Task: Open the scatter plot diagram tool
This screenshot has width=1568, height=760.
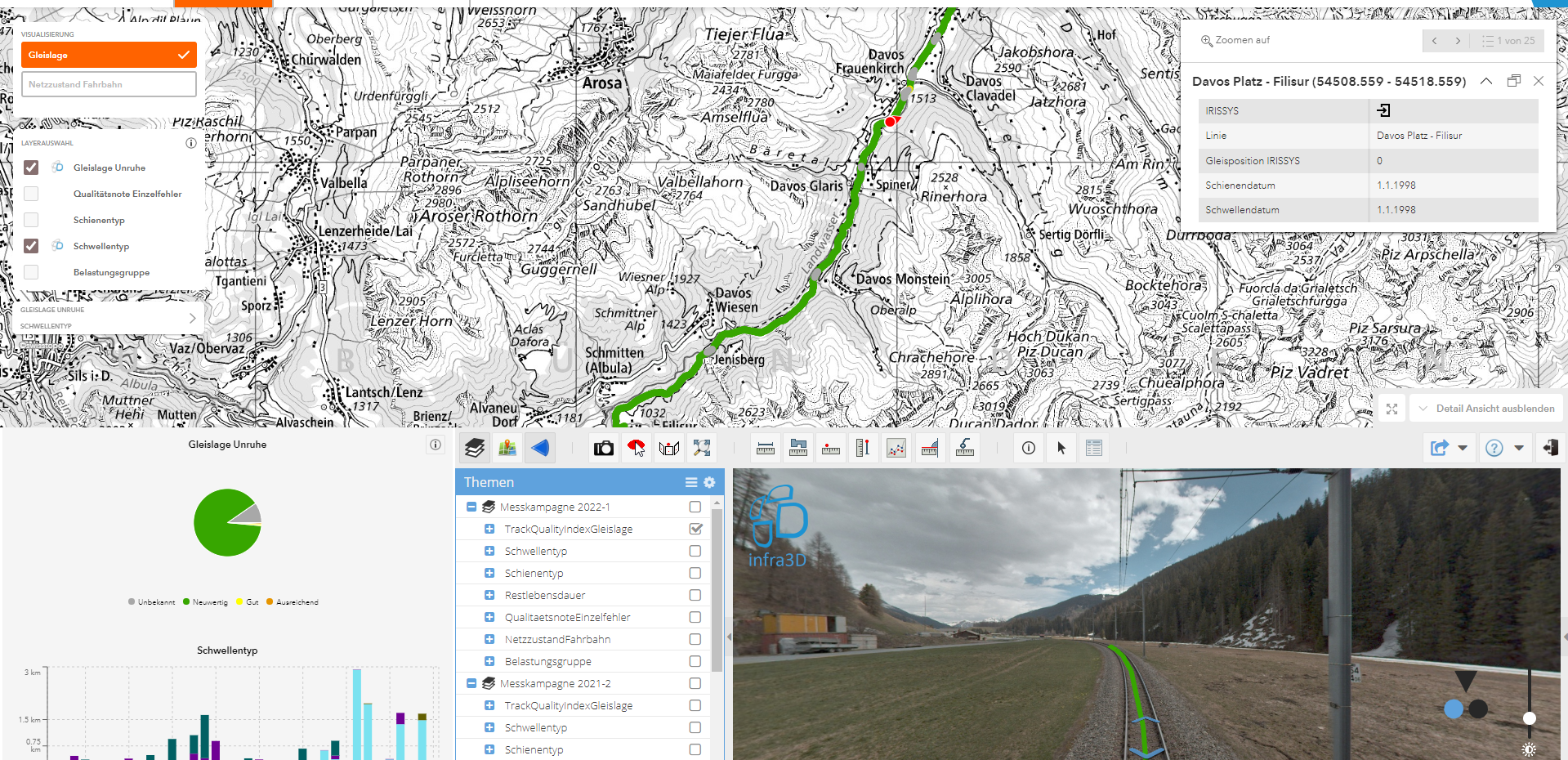Action: click(x=896, y=448)
